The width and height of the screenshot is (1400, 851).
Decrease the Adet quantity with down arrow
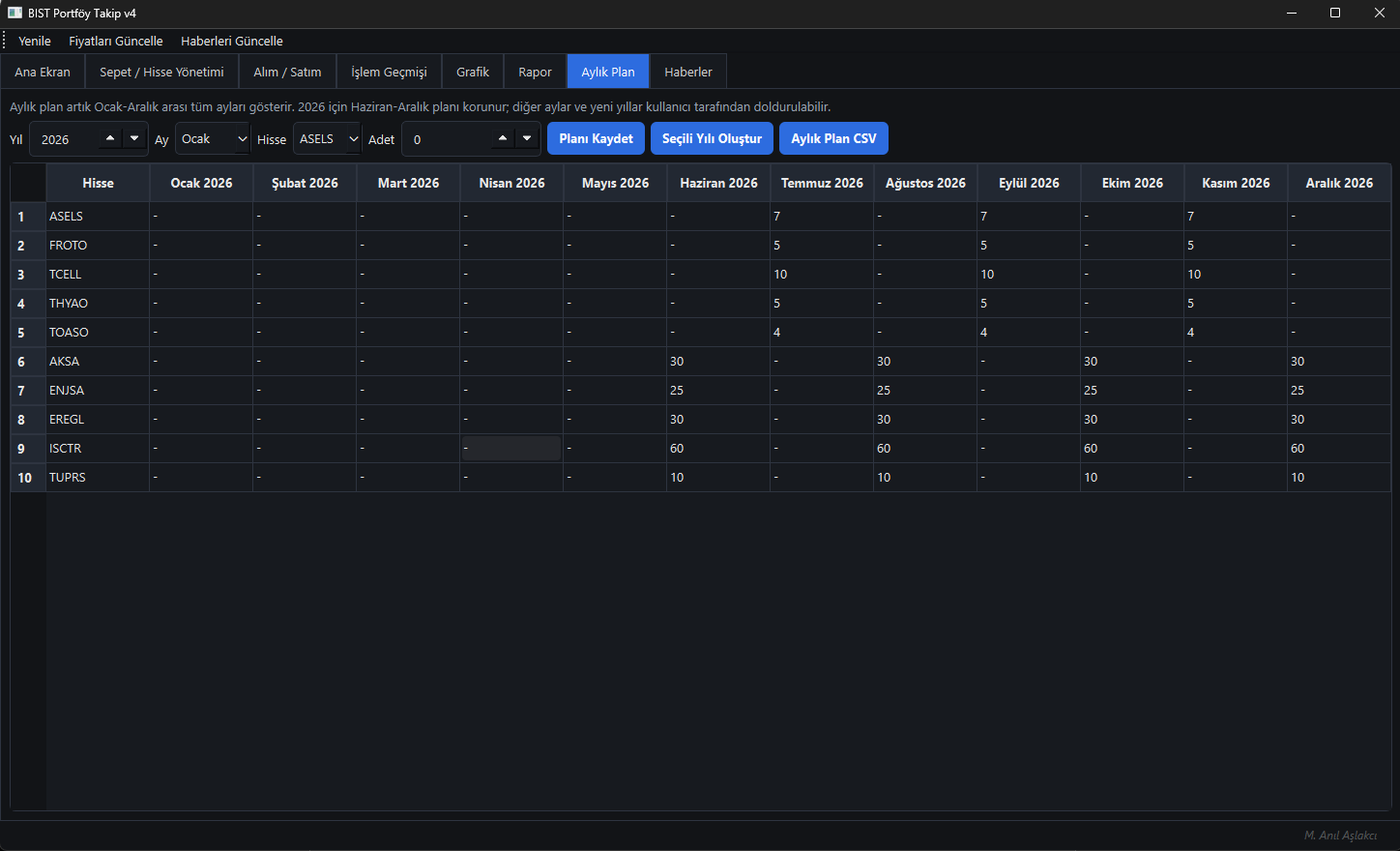point(527,138)
